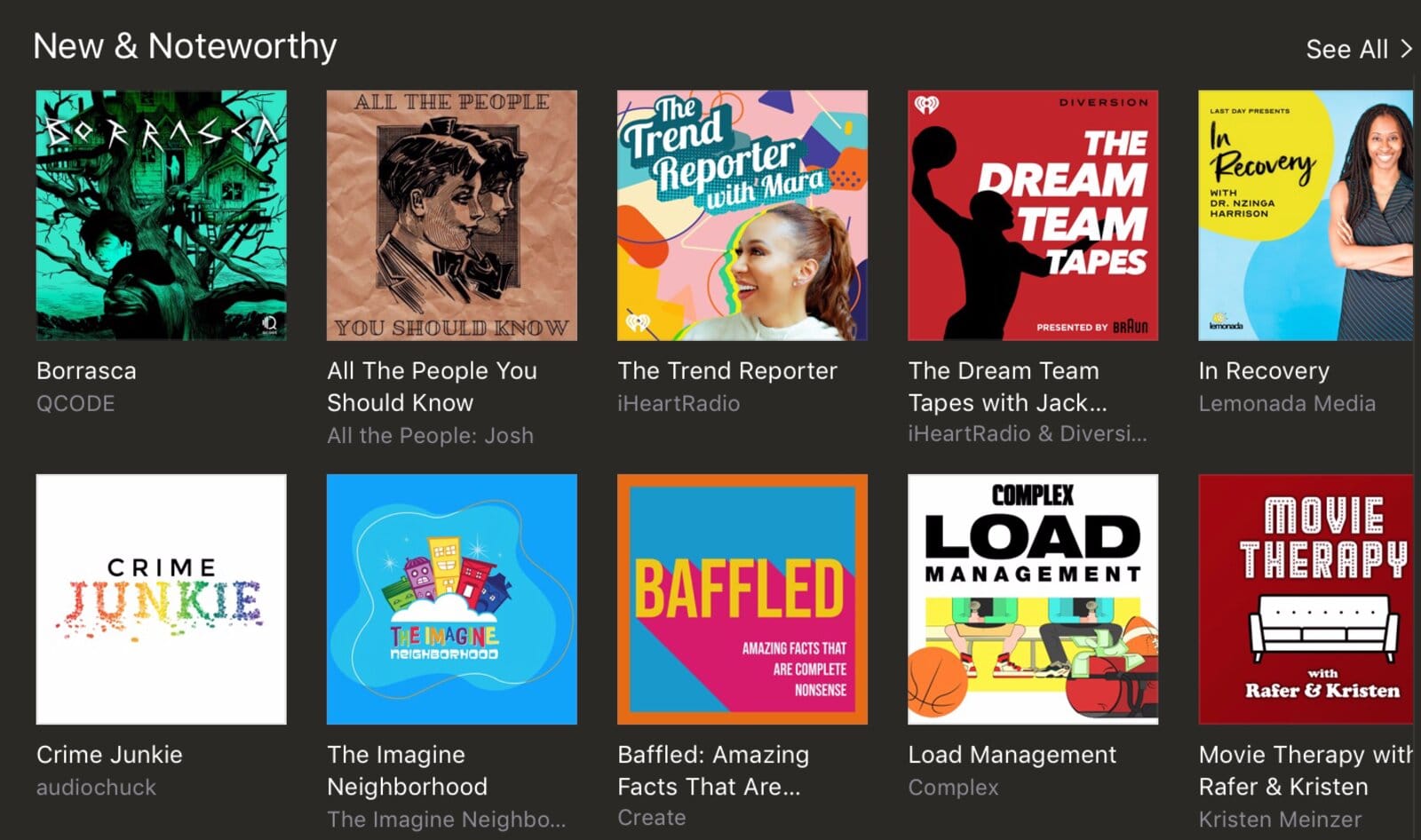Image resolution: width=1421 pixels, height=840 pixels.
Task: Select the Movie Therapy cover art
Action: (x=1305, y=598)
